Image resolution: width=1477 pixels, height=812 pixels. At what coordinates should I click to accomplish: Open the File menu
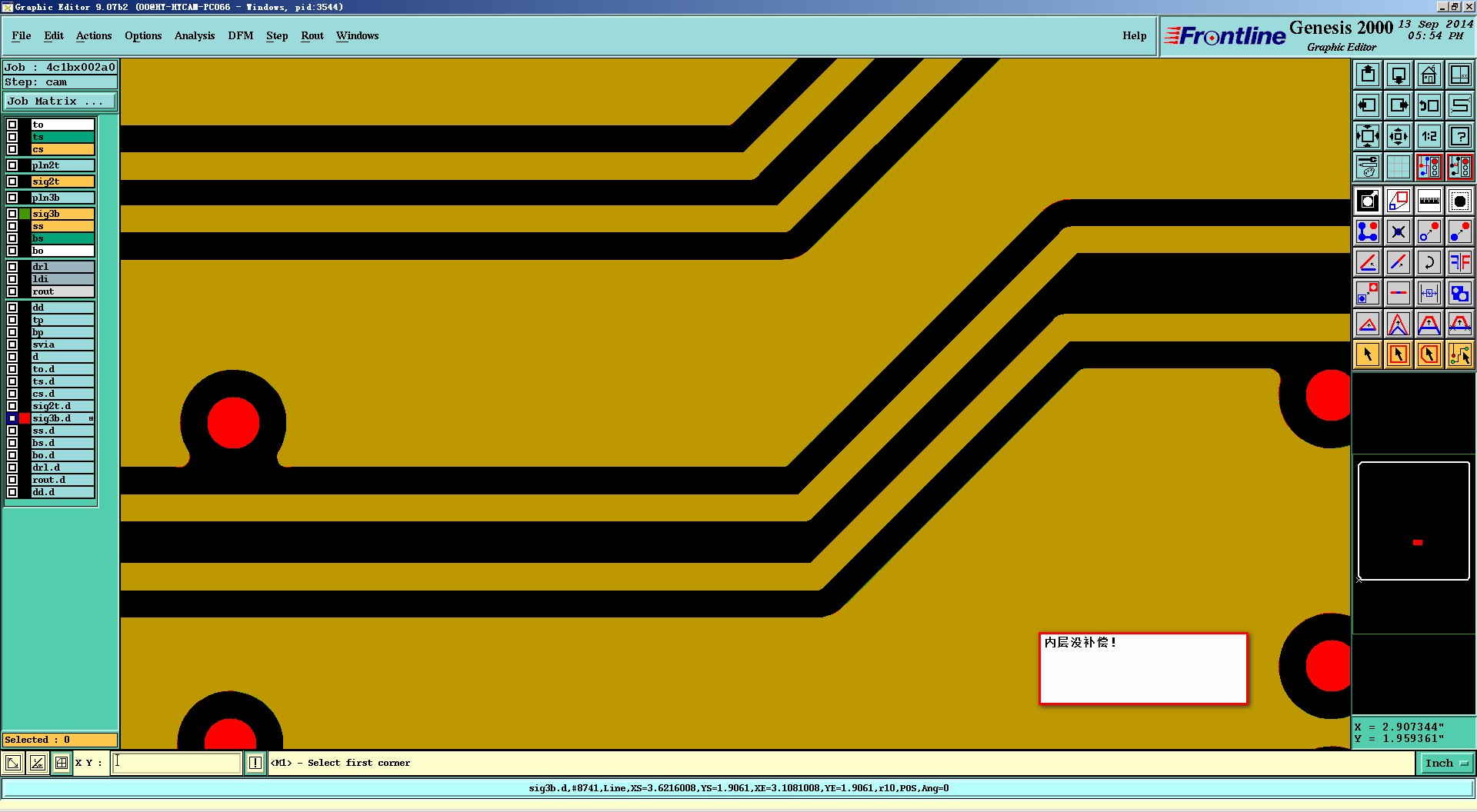click(22, 35)
